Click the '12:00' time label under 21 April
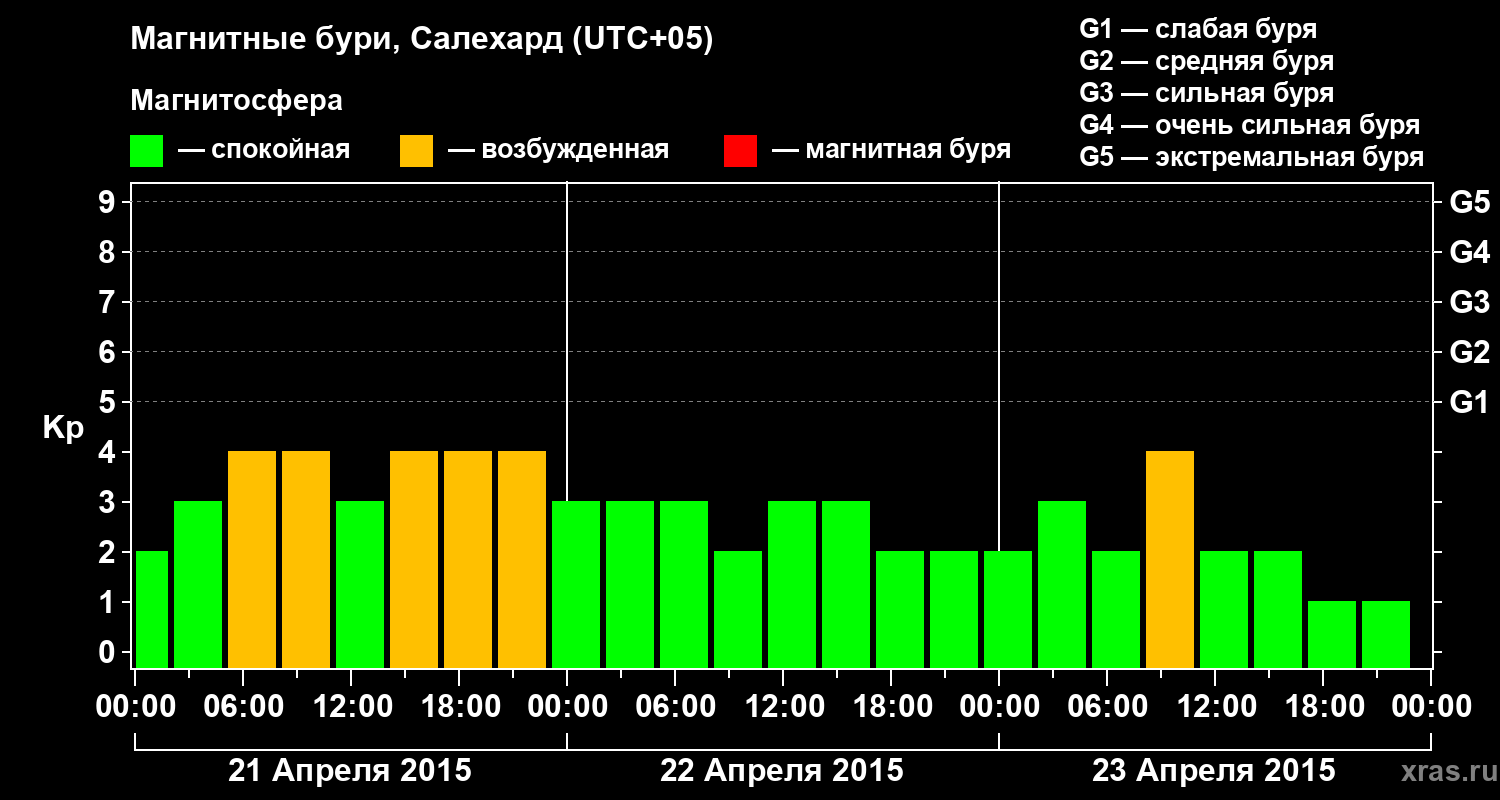Viewport: 1500px width, 800px height. pyautogui.click(x=352, y=707)
